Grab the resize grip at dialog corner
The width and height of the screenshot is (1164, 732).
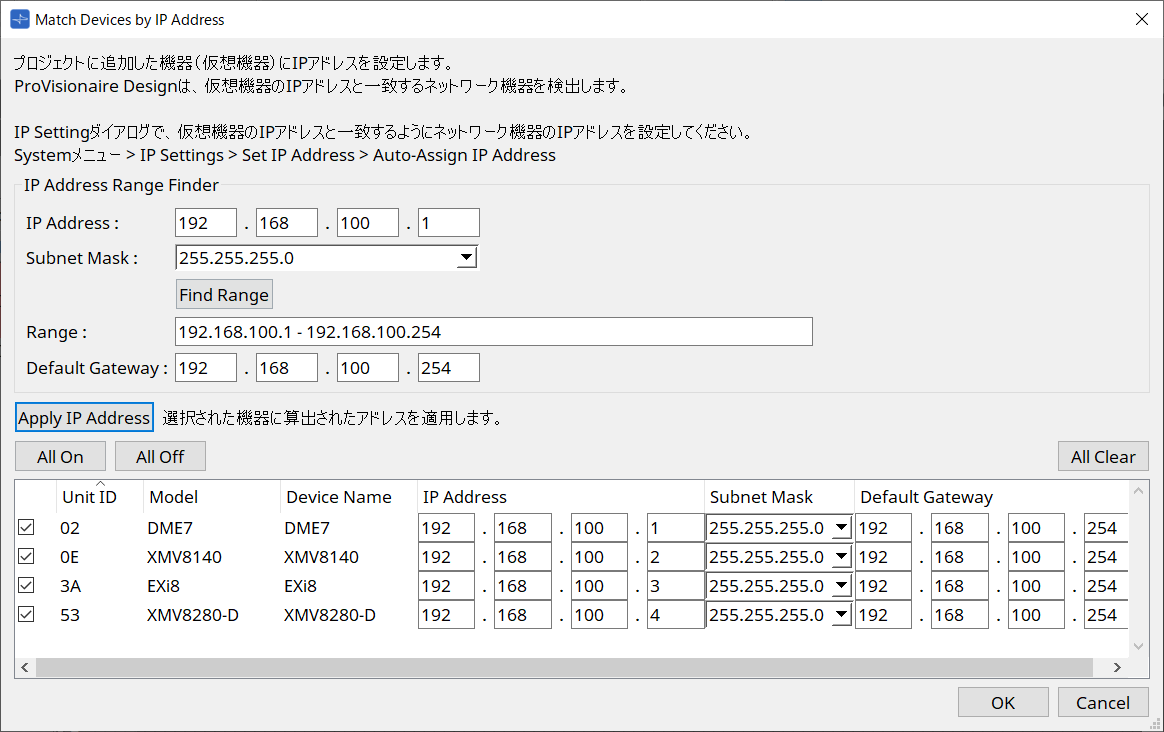tap(1155, 723)
